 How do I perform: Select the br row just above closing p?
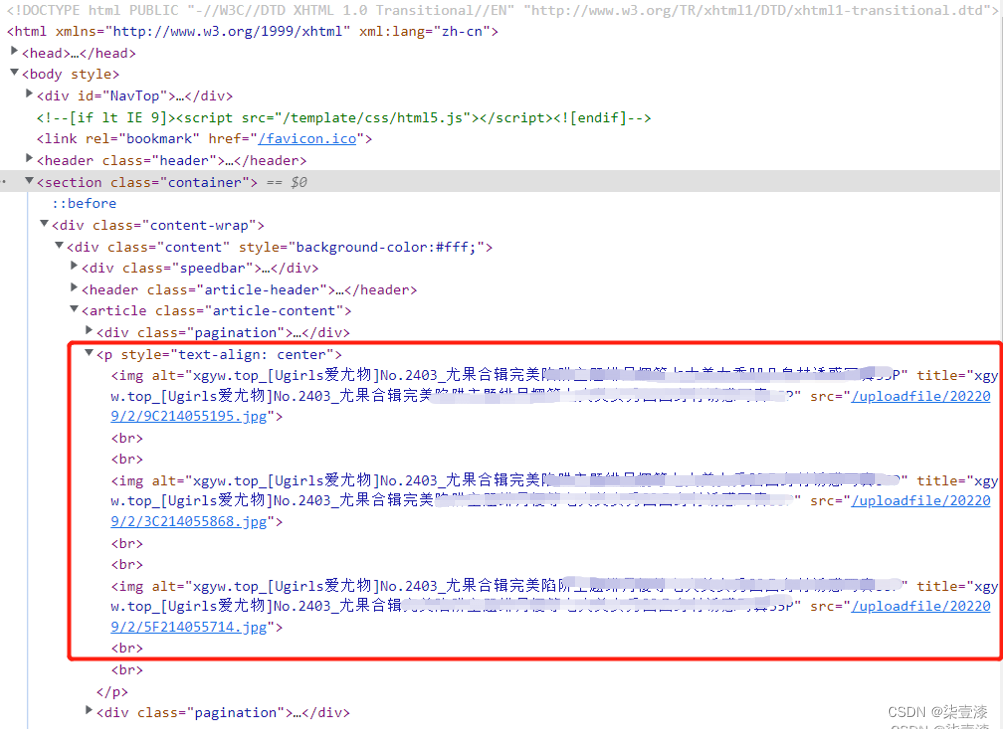pyautogui.click(x=127, y=670)
